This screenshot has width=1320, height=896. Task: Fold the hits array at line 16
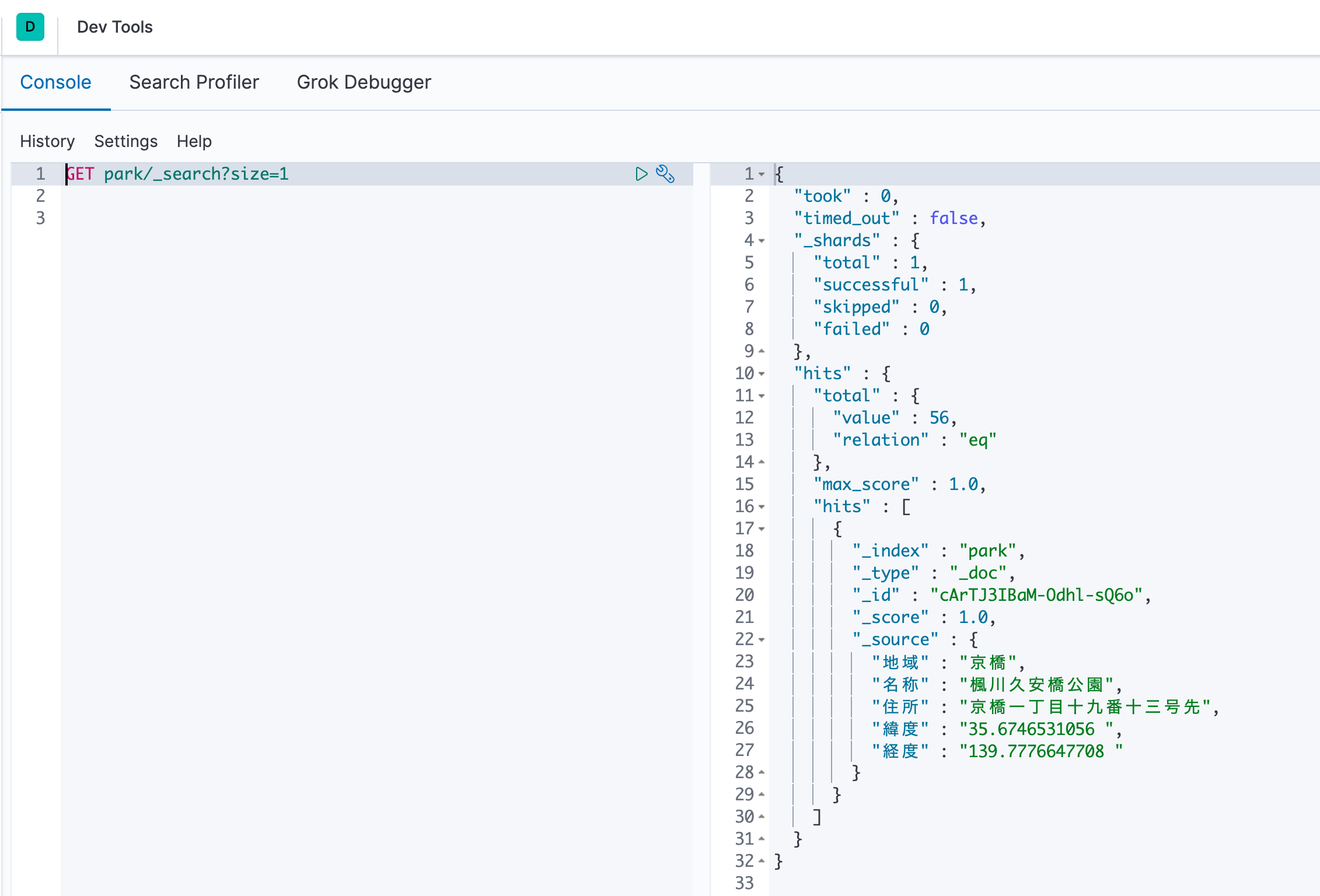[x=762, y=506]
